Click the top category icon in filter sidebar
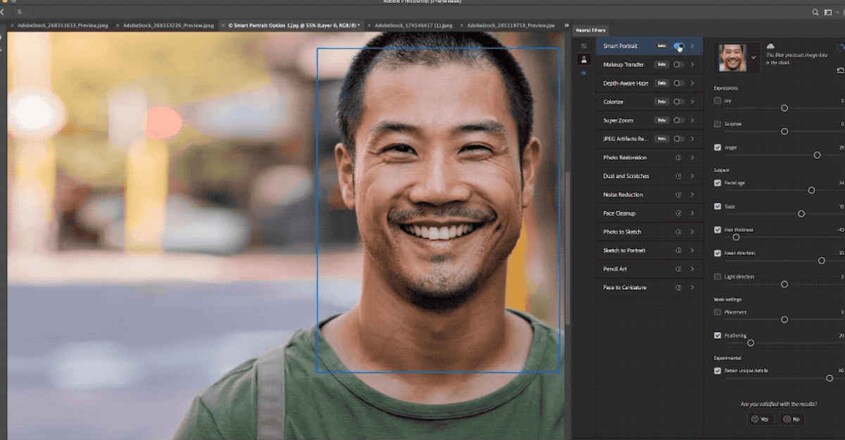This screenshot has width=845, height=440. [x=584, y=46]
